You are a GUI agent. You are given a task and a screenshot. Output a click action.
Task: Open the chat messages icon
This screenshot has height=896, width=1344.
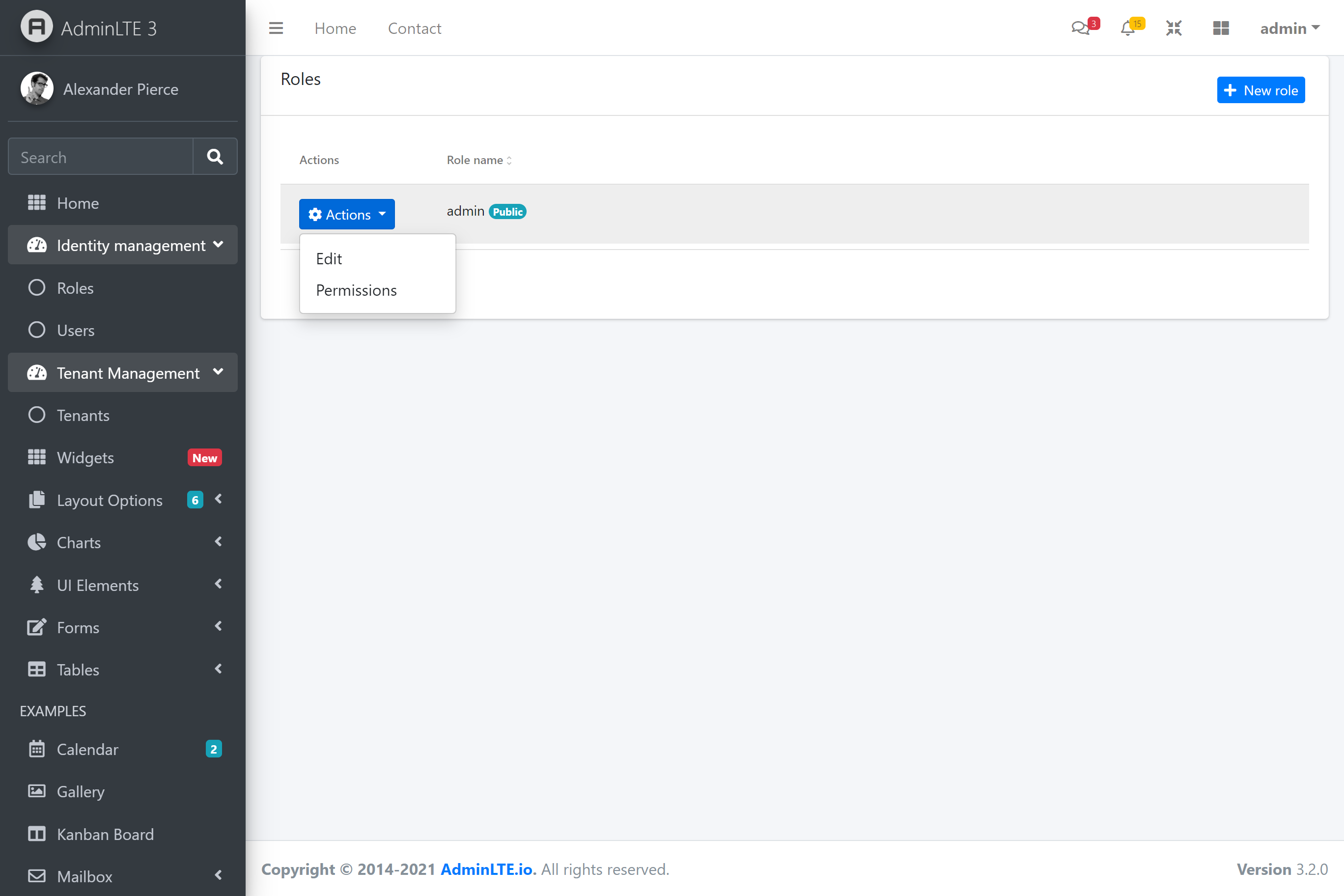[1080, 28]
